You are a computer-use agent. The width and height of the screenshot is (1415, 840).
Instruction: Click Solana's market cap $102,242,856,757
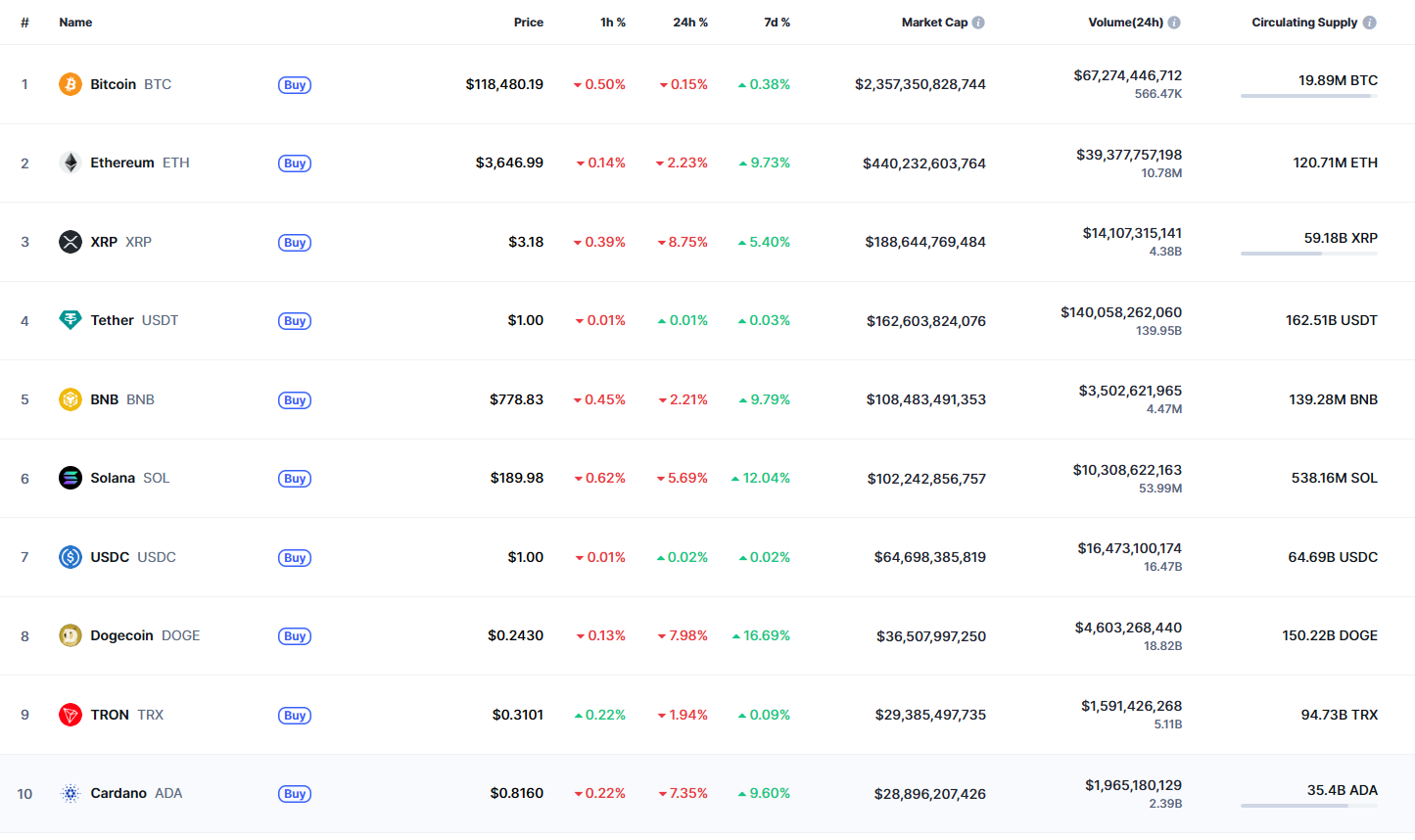click(x=926, y=479)
